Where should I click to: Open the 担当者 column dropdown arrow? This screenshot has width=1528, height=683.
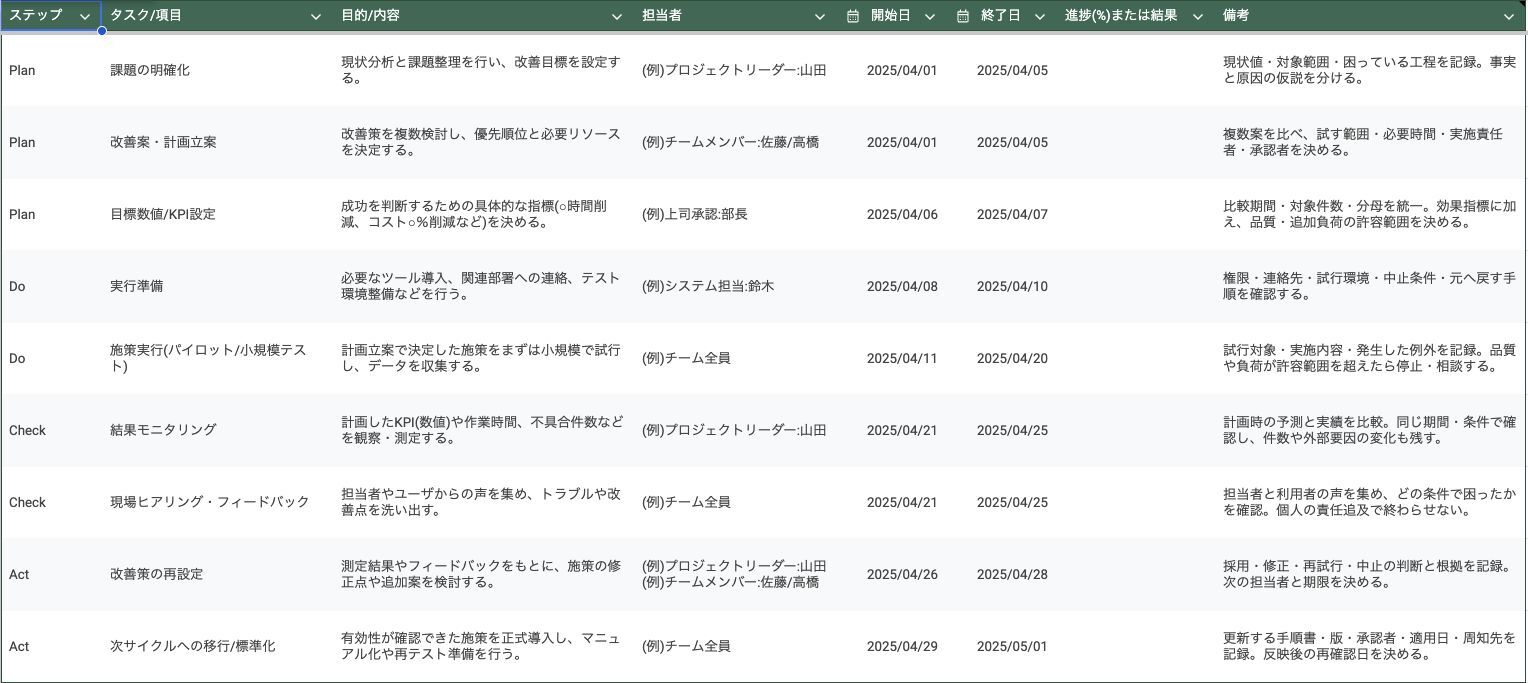(820, 16)
